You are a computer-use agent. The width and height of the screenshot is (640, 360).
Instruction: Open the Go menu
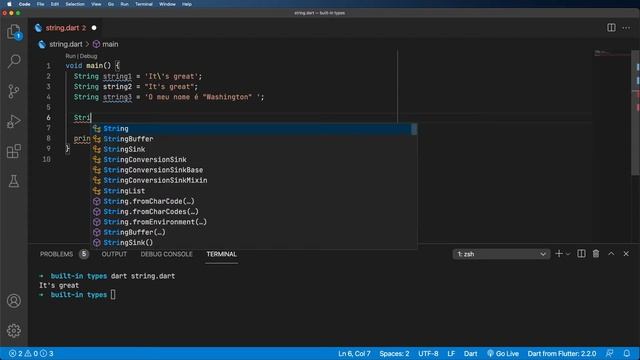pos(111,4)
